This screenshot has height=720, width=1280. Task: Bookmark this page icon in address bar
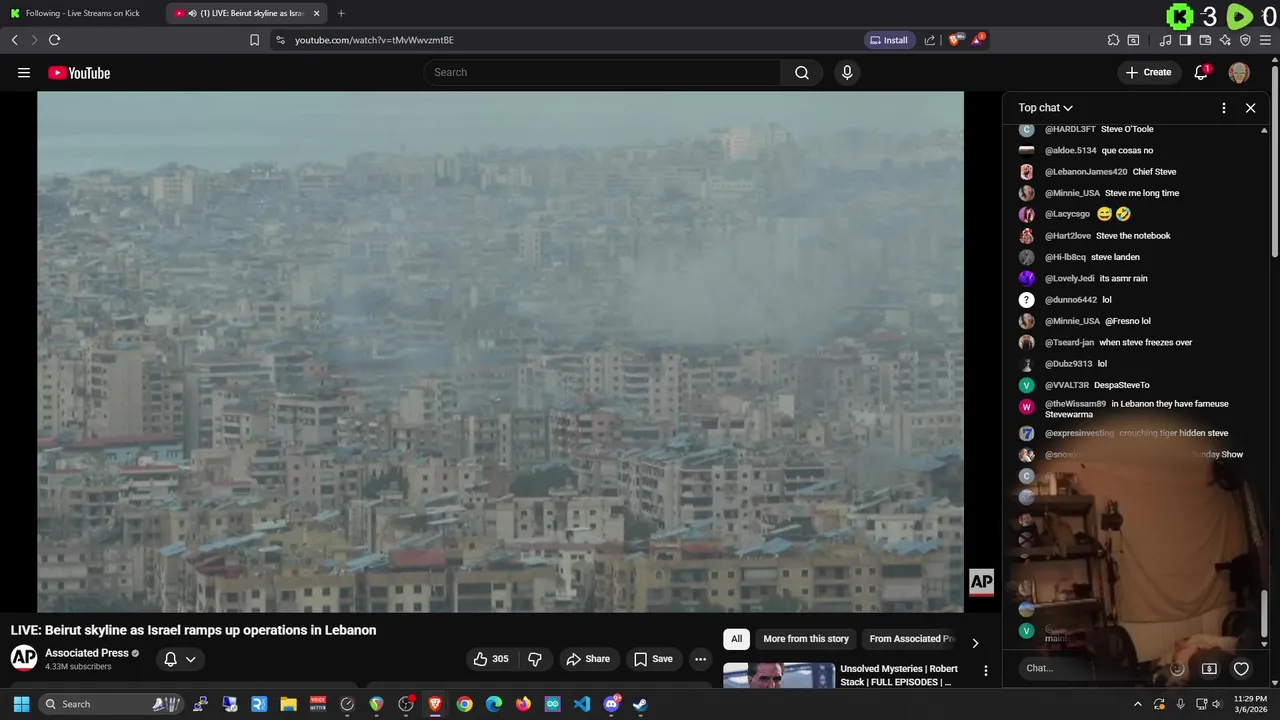coord(254,40)
